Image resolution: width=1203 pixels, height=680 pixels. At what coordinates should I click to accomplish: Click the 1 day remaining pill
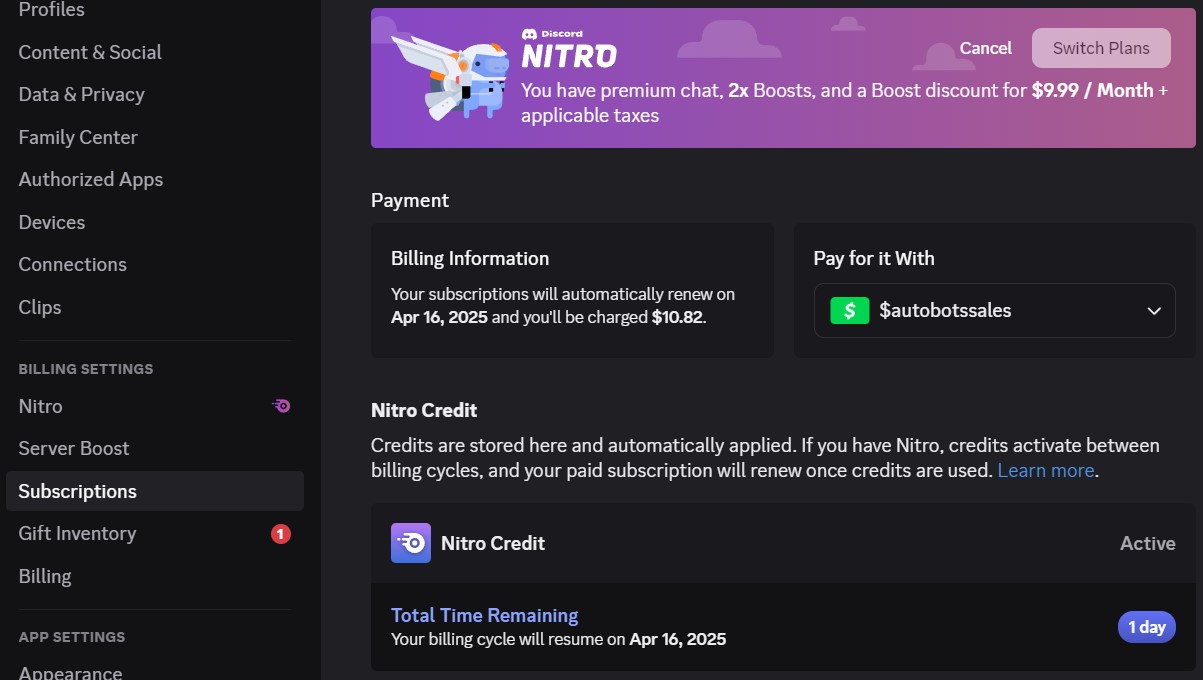pos(1146,627)
